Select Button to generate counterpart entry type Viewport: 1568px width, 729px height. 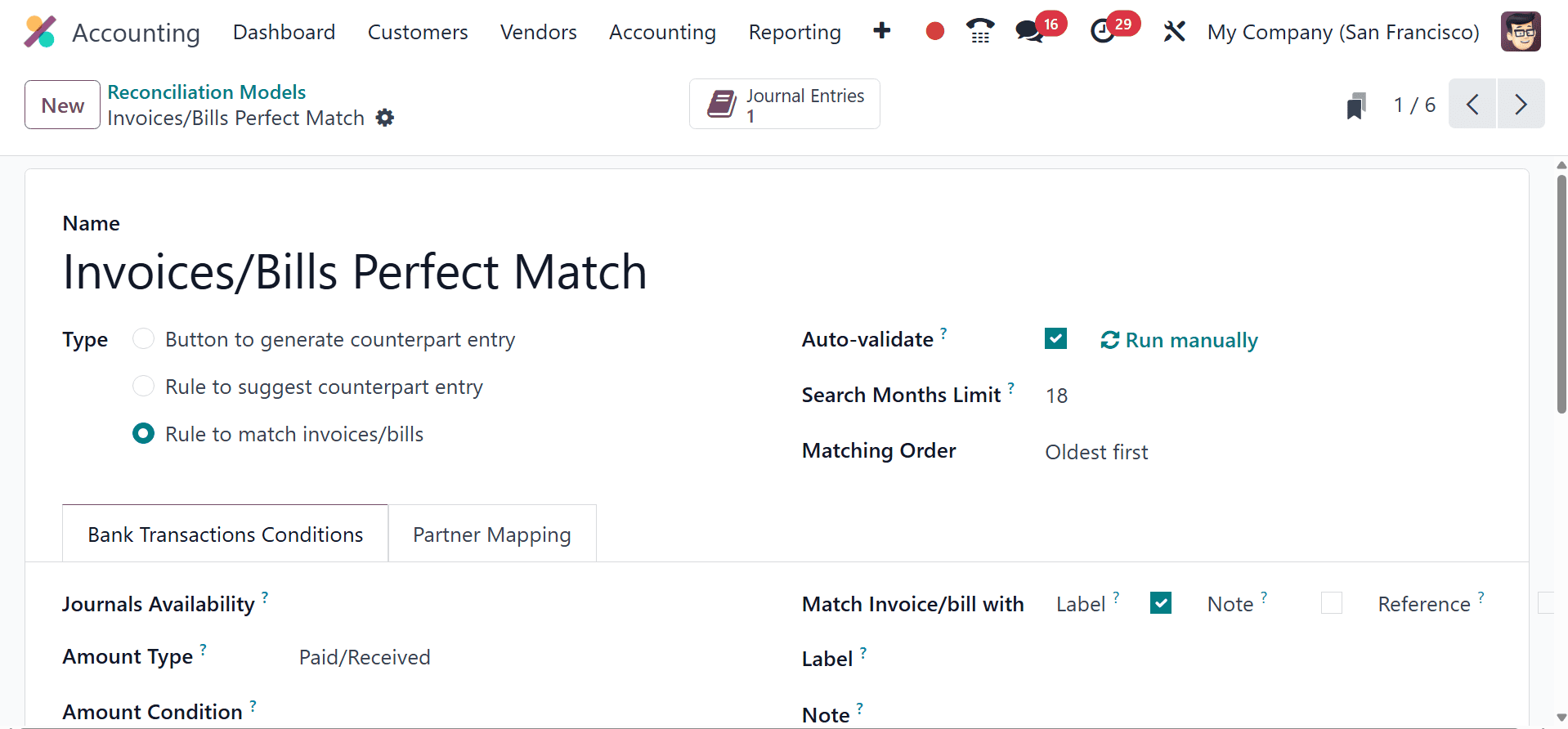143,338
